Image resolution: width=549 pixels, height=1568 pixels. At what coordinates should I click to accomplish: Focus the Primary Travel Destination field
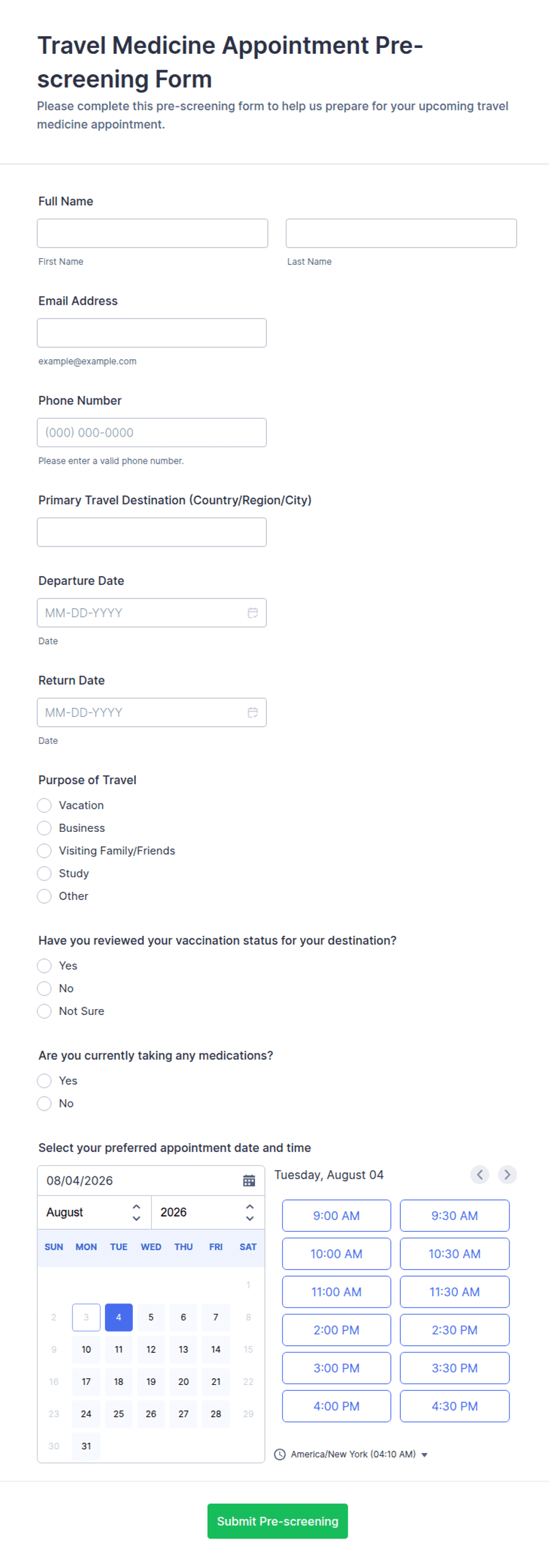[x=151, y=532]
